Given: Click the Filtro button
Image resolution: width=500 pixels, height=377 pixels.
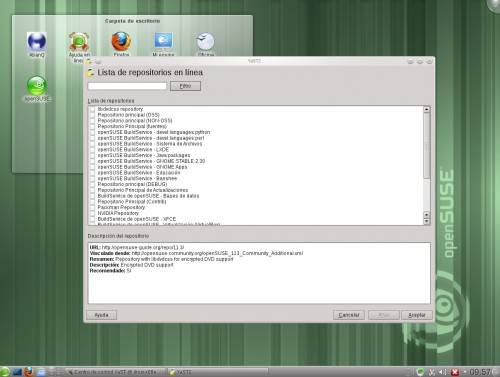Looking at the screenshot, I should tap(185, 86).
